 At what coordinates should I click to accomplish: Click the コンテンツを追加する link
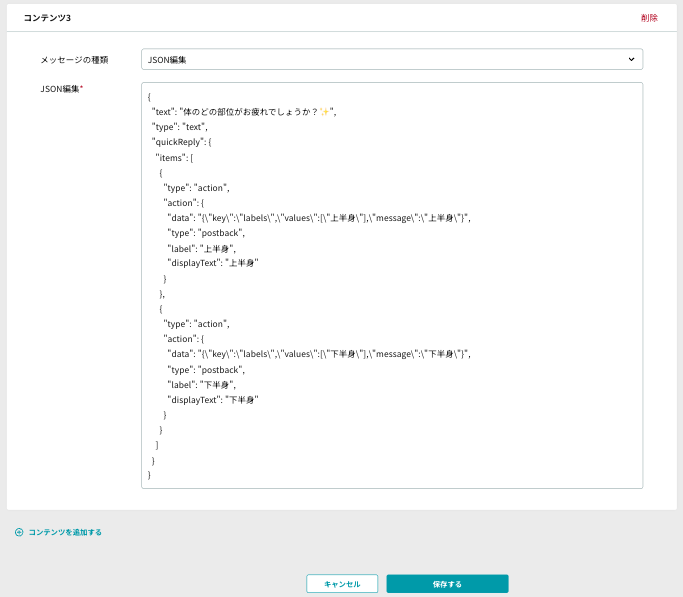65,532
